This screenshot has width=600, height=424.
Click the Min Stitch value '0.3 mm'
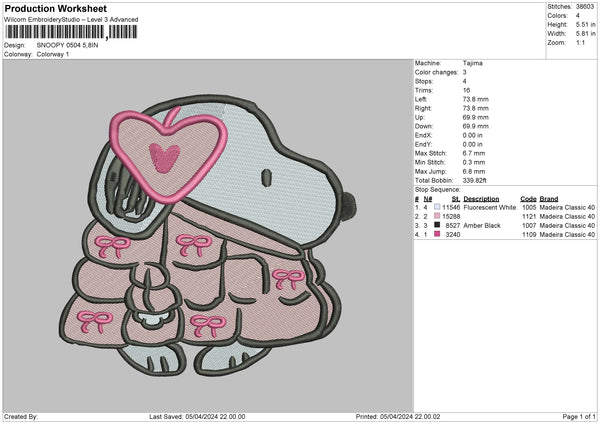474,162
